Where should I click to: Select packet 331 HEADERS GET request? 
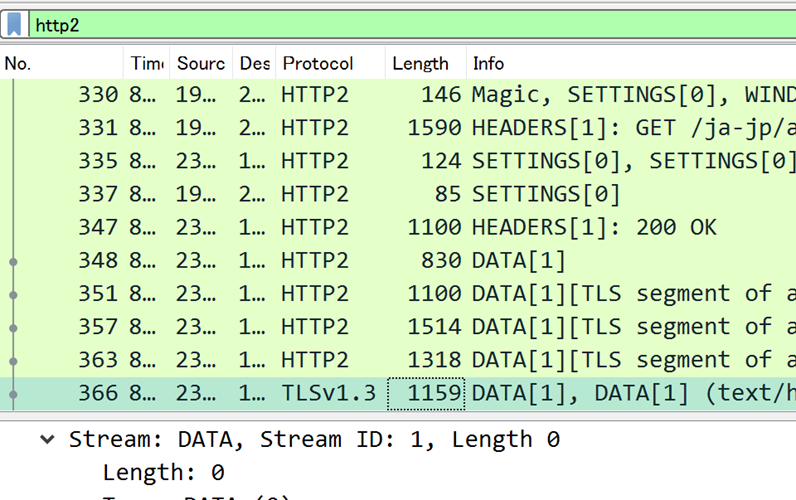[x=400, y=128]
